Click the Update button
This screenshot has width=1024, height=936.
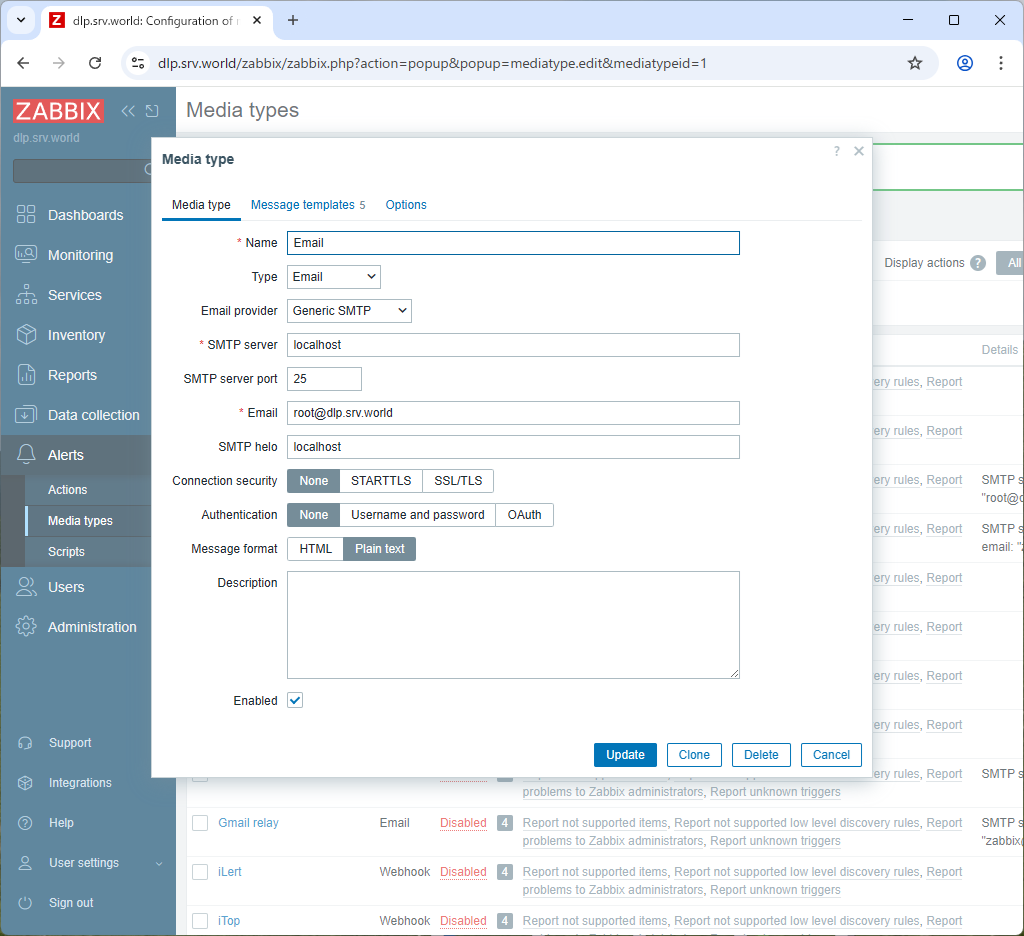tap(625, 755)
